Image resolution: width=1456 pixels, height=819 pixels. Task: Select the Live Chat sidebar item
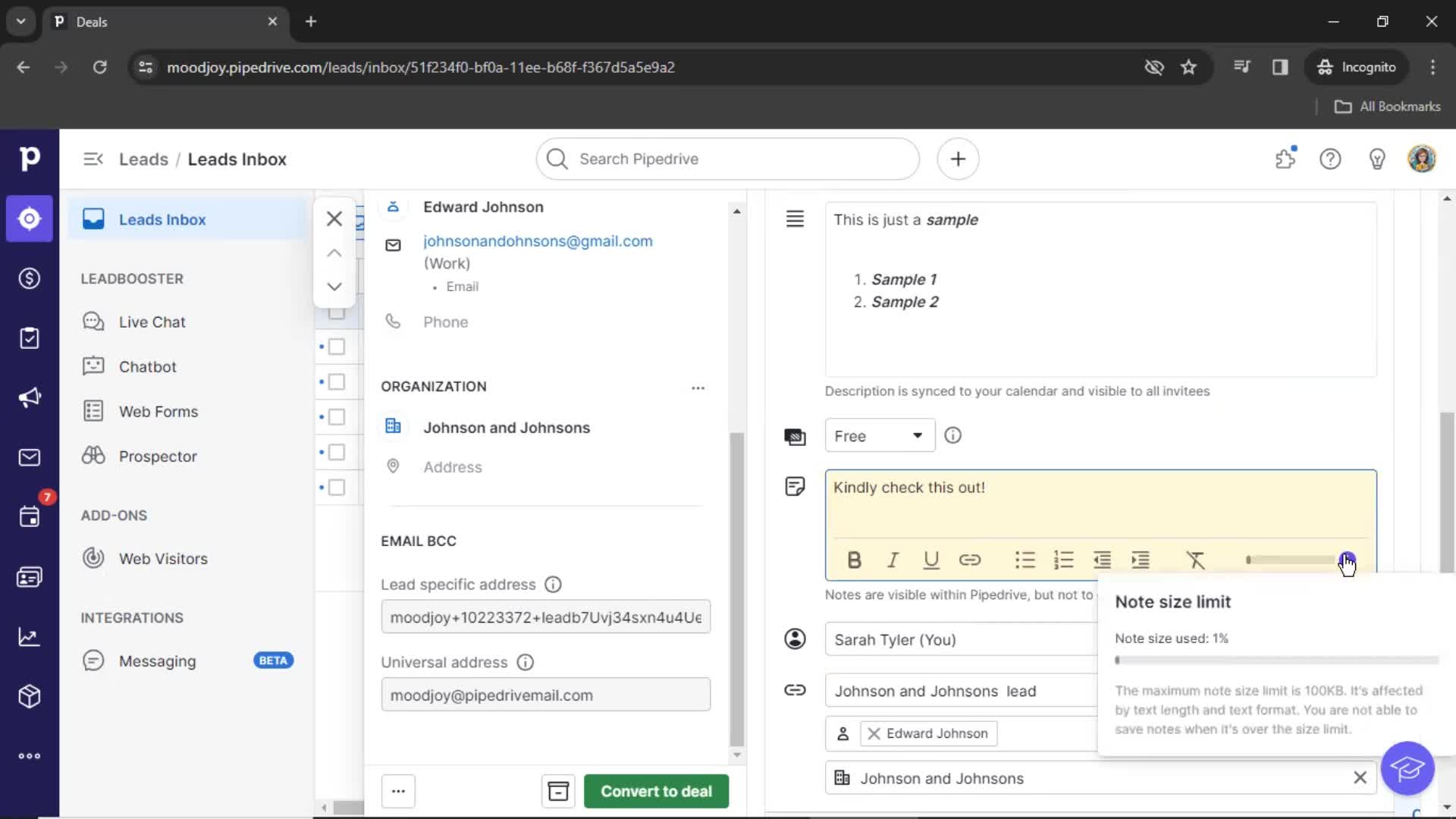153,321
